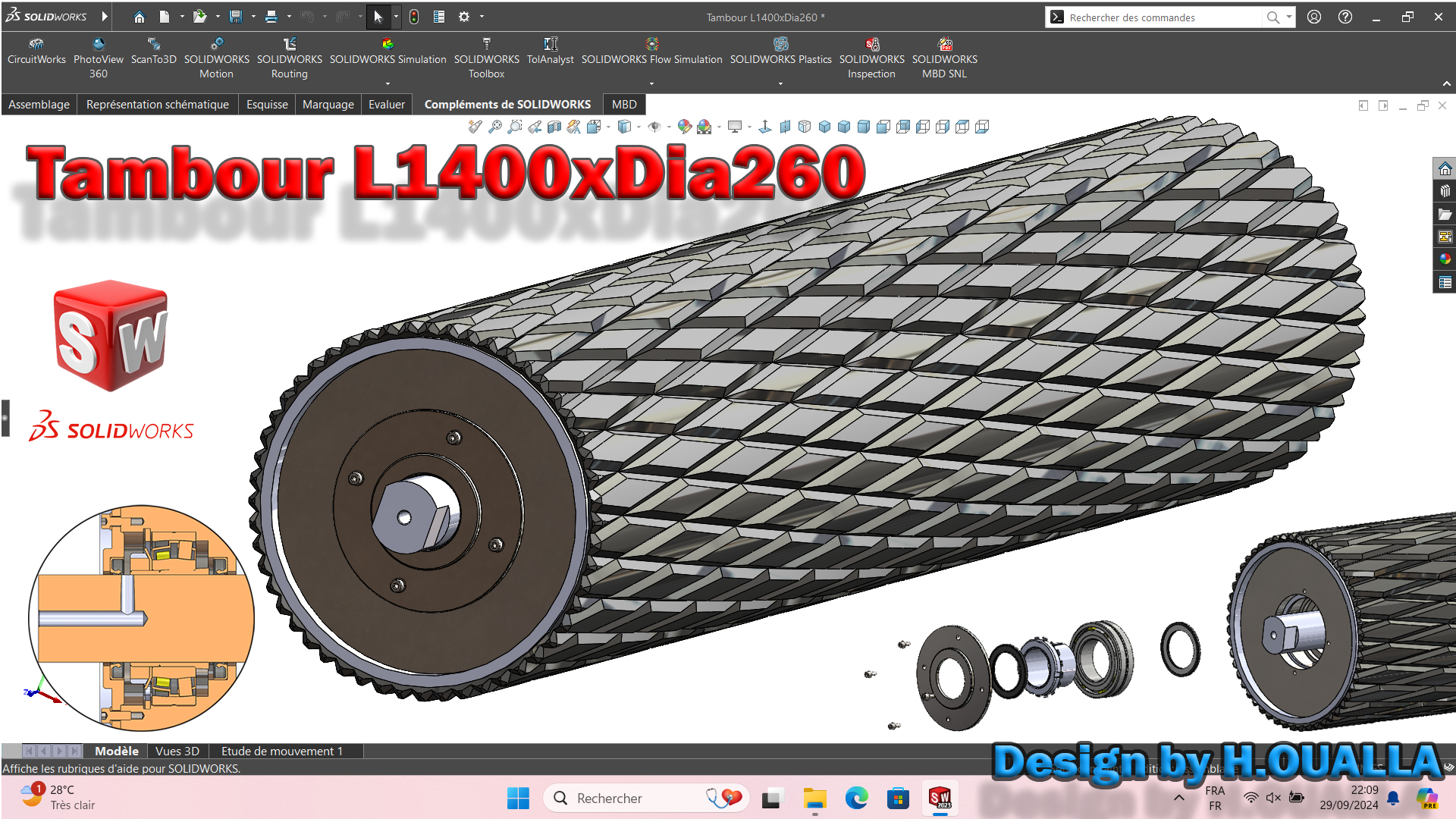Open the Help question mark
This screenshot has height=819, width=1456.
point(1345,17)
